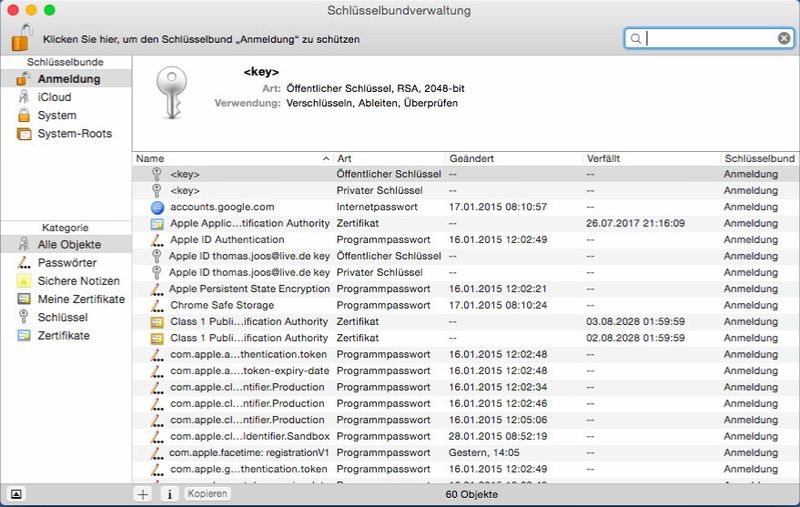Zoom window with green traffic light button

49,10
